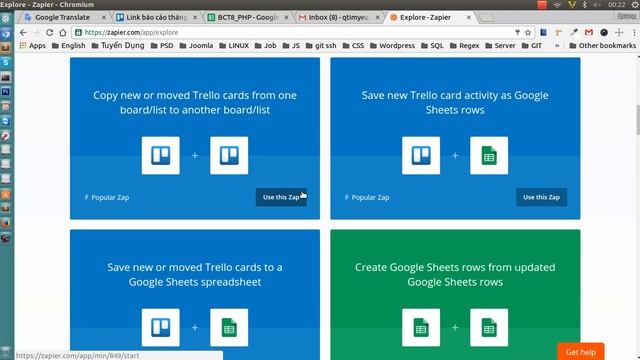The height and width of the screenshot is (360, 640).
Task: Go to browser home page icon
Action: 62,32
